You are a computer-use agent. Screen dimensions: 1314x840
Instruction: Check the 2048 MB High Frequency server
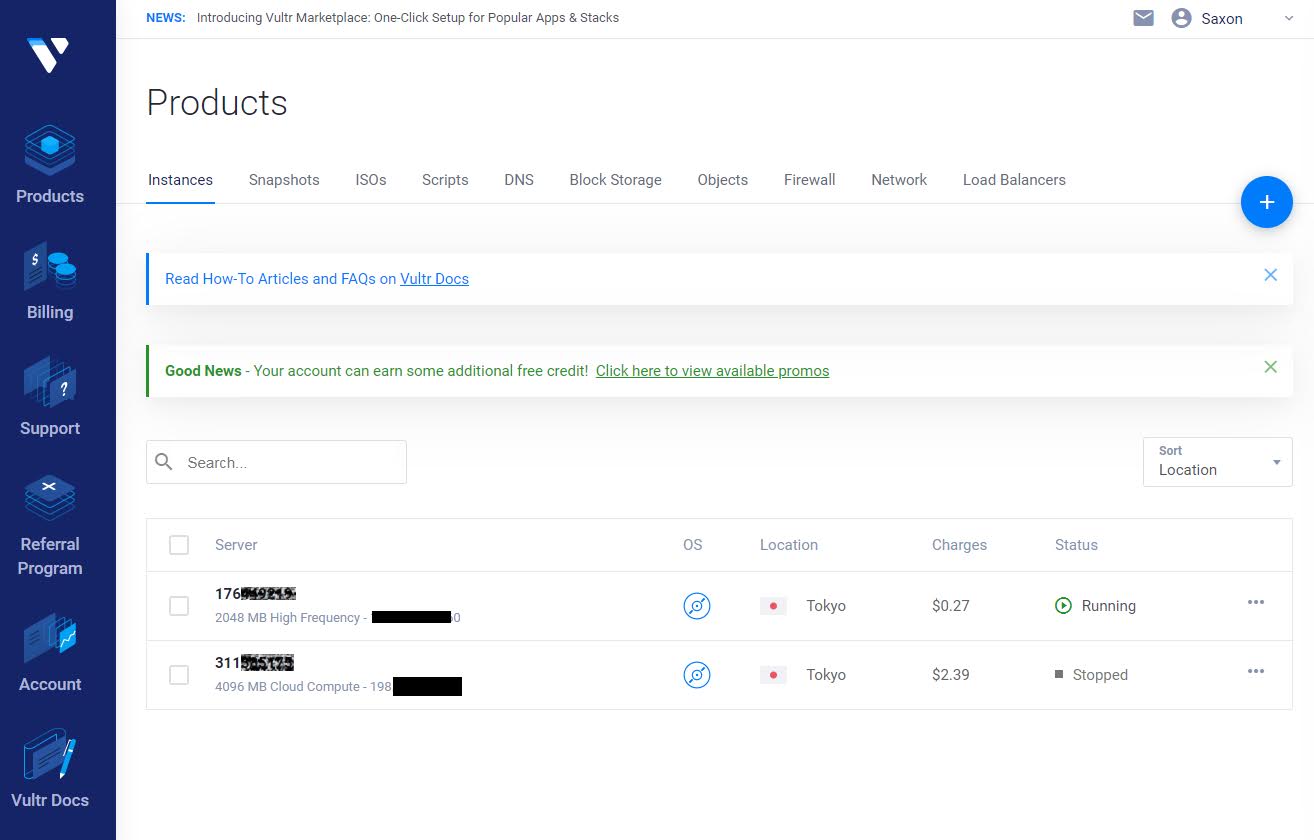pos(179,606)
